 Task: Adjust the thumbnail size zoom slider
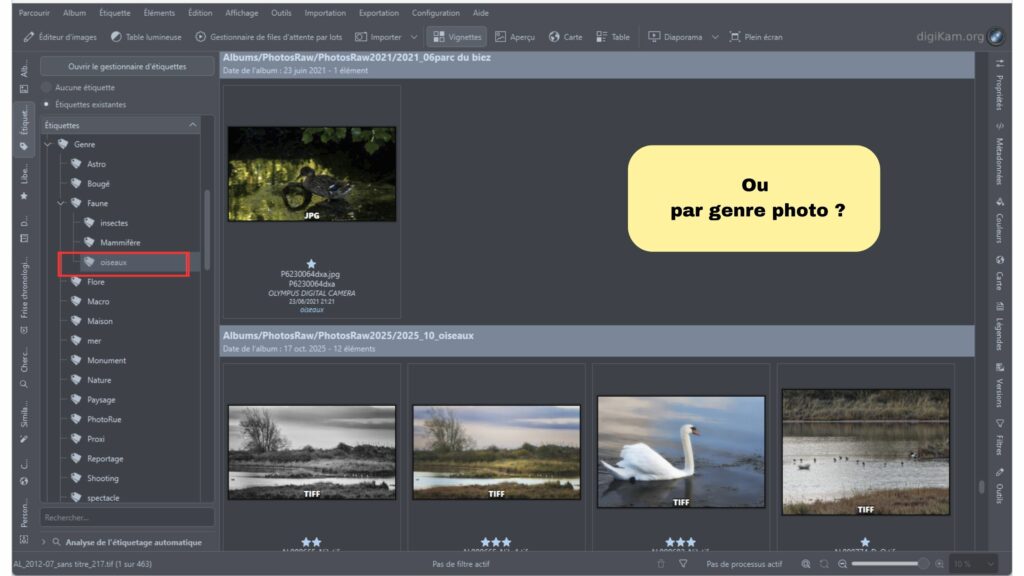click(885, 564)
